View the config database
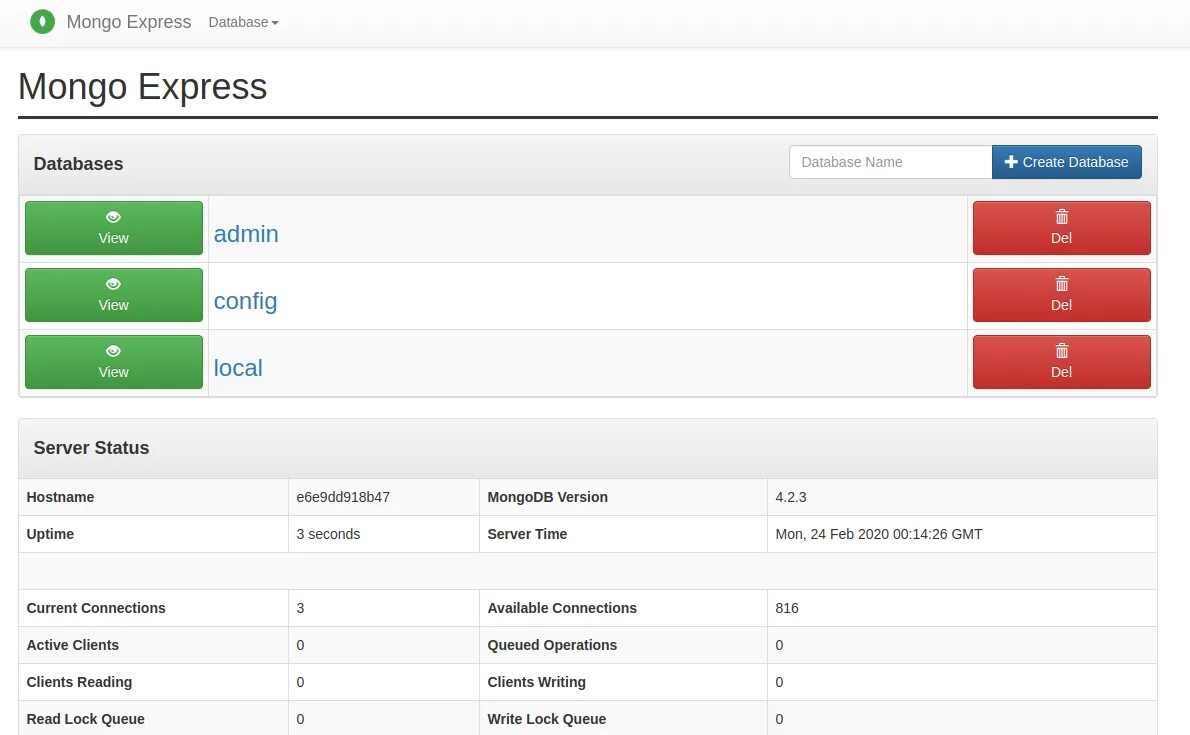This screenshot has height=735, width=1190. [114, 295]
